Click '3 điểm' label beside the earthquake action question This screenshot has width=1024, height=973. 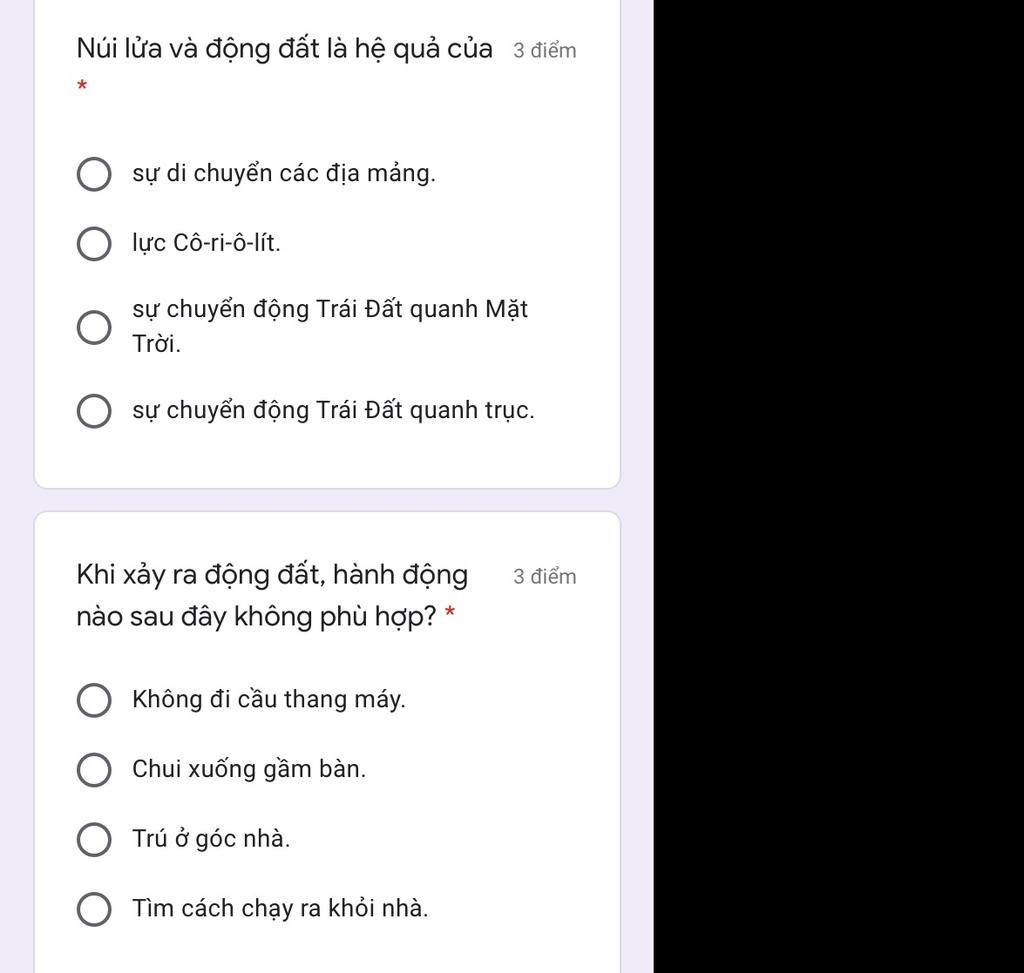pos(545,577)
